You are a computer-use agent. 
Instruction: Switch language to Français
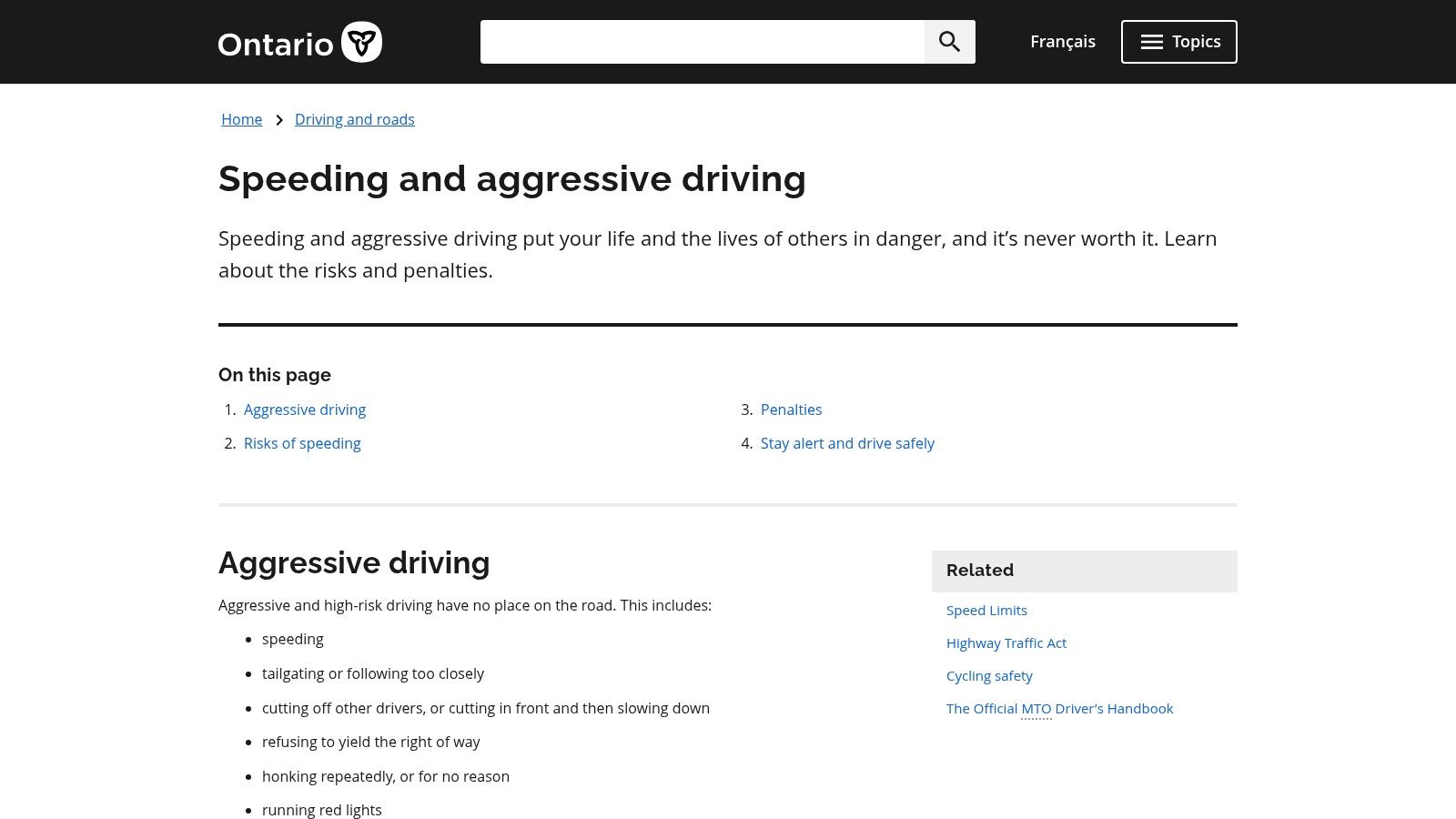tap(1063, 42)
